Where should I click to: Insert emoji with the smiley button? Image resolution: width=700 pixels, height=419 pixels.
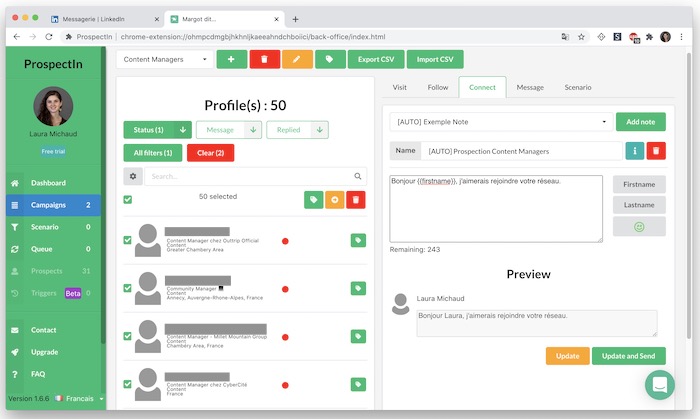click(639, 227)
